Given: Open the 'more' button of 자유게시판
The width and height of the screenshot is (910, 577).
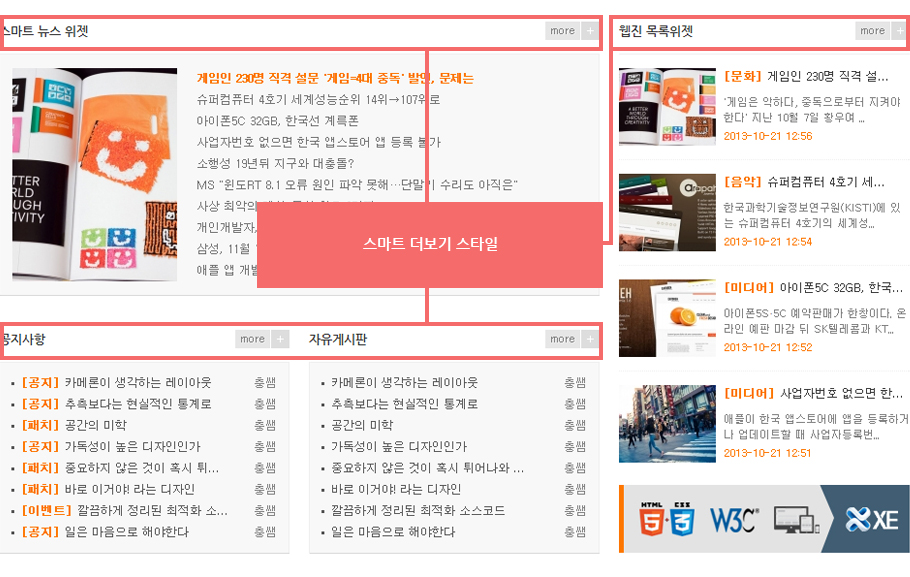Looking at the screenshot, I should coord(562,339).
